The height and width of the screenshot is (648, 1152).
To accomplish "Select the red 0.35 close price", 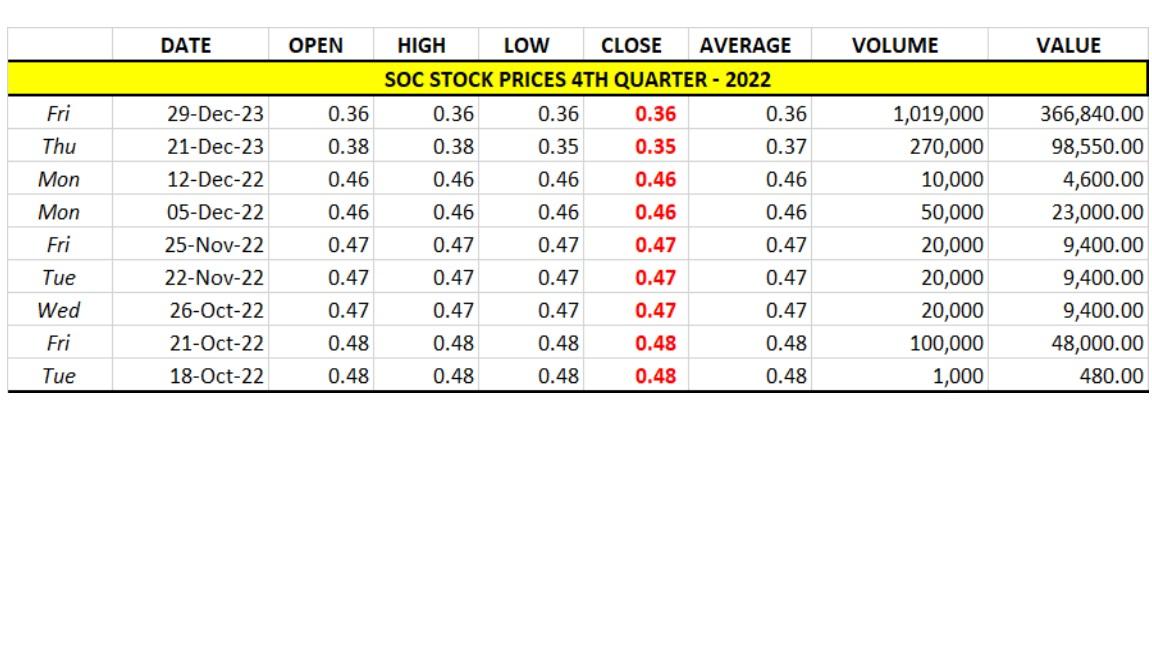I will point(655,147).
